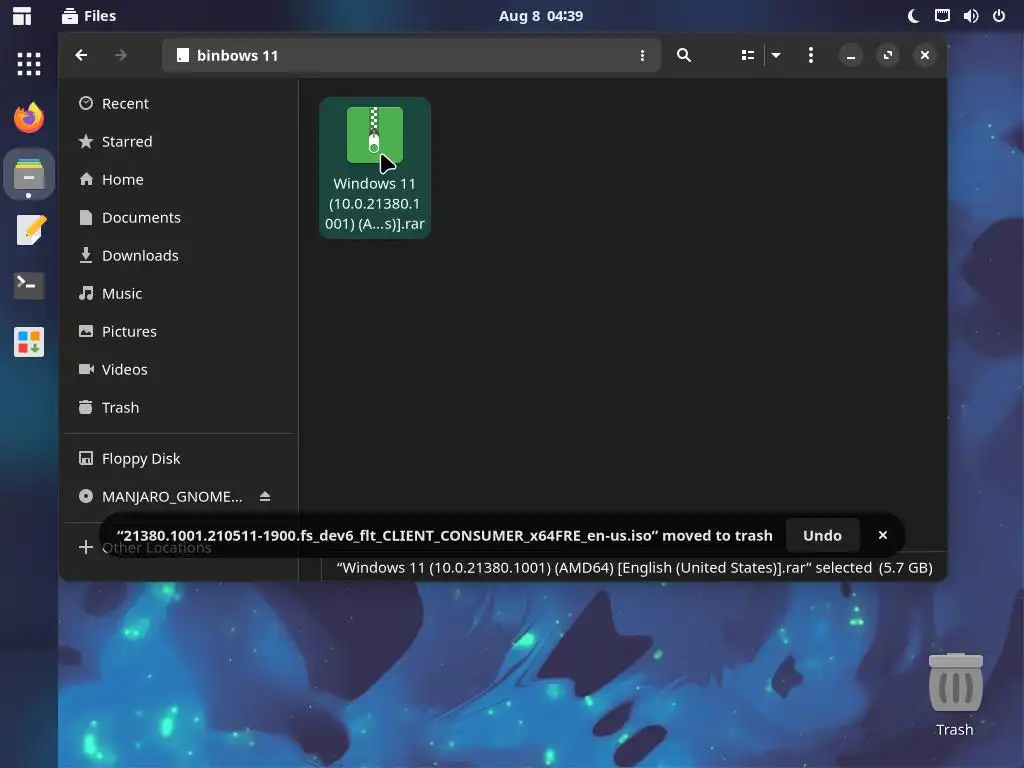The height and width of the screenshot is (768, 1024).
Task: Click the file selected status text
Action: pos(634,568)
